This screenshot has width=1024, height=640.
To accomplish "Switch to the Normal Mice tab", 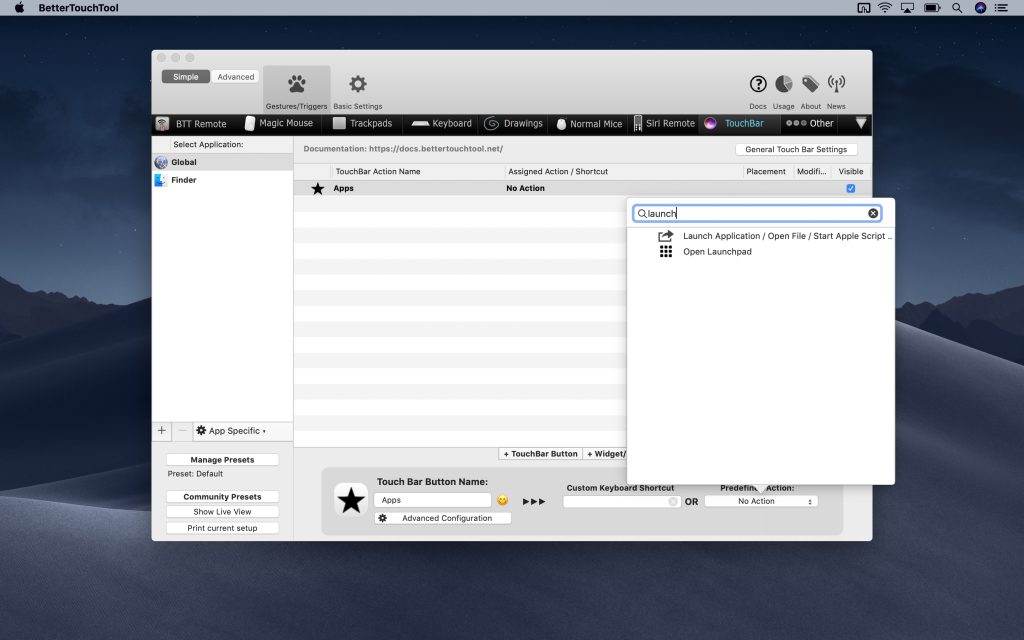I will pos(589,123).
